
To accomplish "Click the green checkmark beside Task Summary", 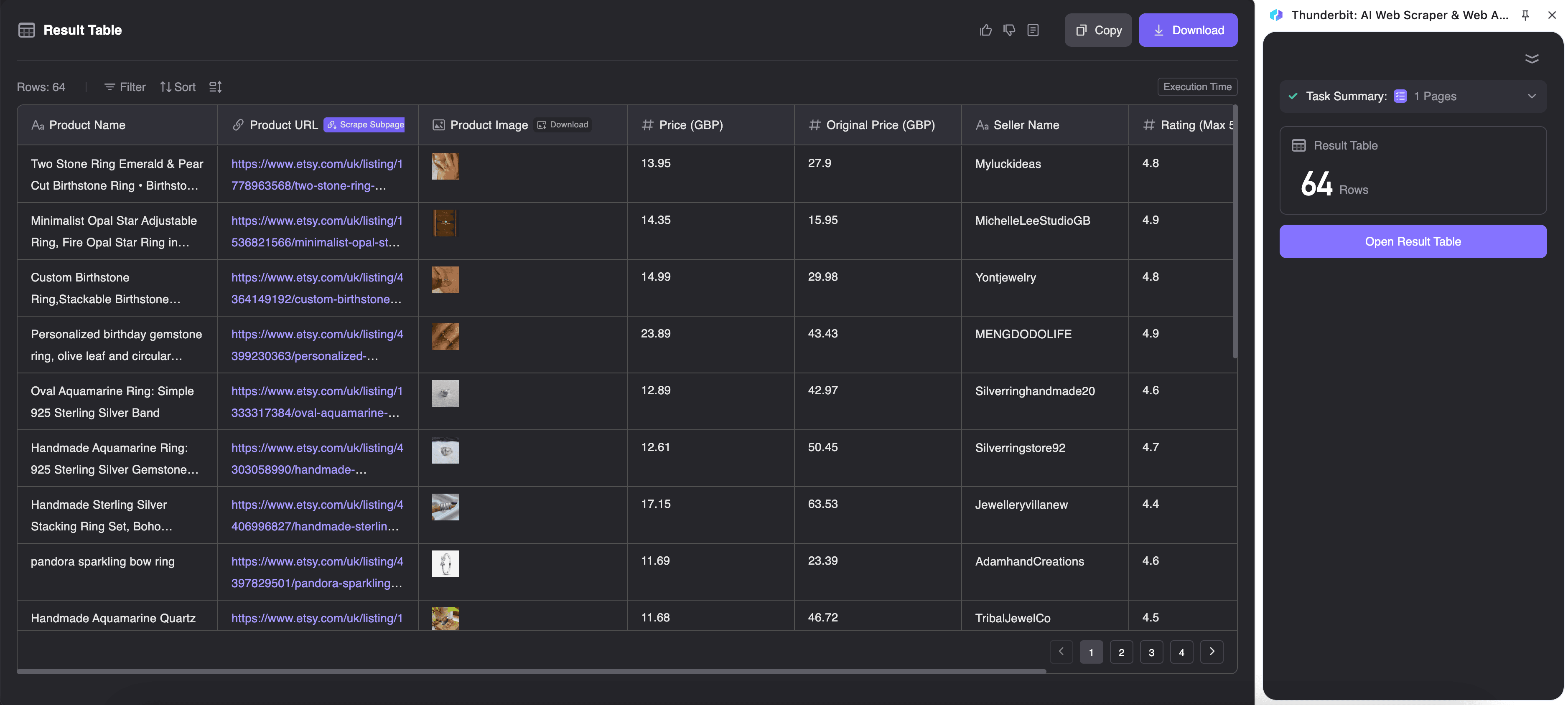I will [x=1293, y=96].
